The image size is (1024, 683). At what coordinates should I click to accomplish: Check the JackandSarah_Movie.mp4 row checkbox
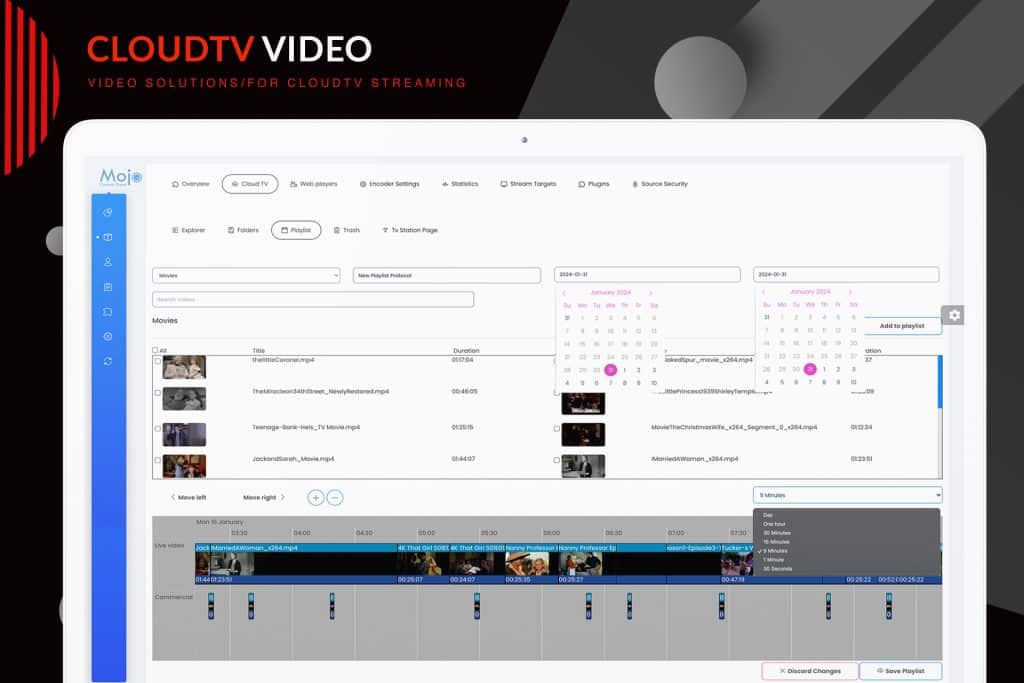157,460
